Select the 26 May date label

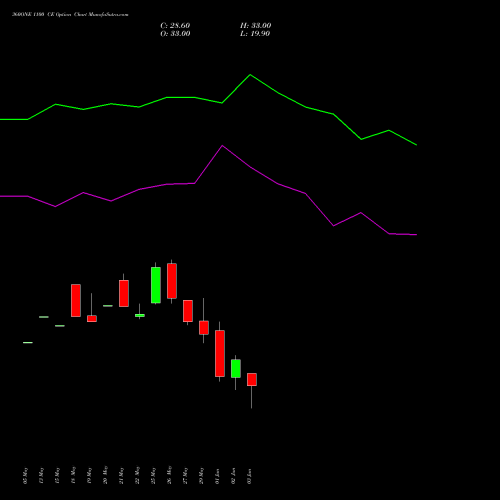pos(169,475)
